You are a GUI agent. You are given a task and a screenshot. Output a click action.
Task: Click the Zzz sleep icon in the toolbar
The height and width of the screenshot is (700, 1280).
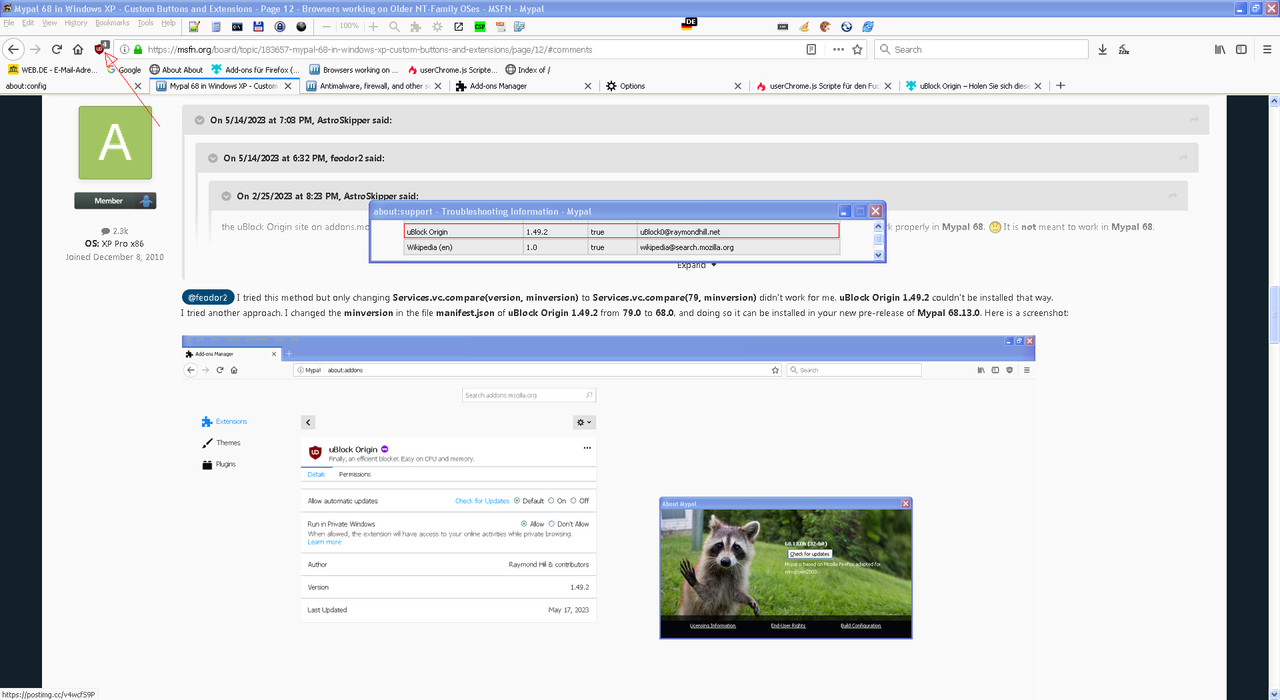[x=1124, y=49]
